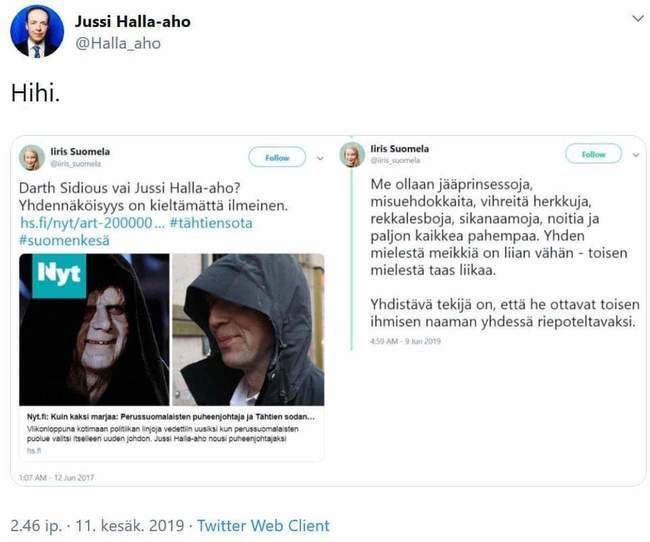650x542 pixels.
Task: Open the 4:59 AM - 9 Jun 2019 timestamp
Action: (x=405, y=341)
